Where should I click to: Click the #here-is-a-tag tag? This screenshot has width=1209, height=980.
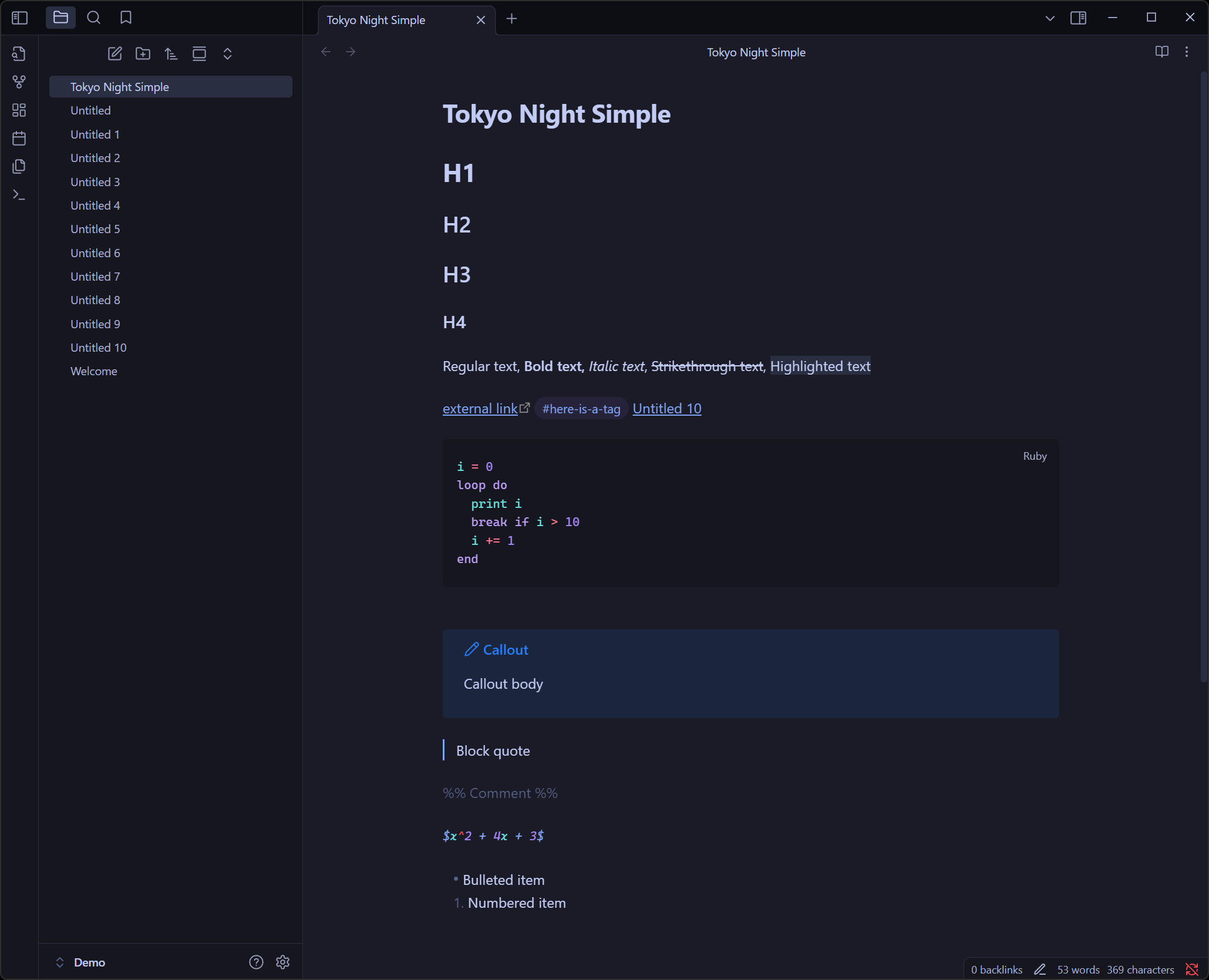click(x=581, y=409)
